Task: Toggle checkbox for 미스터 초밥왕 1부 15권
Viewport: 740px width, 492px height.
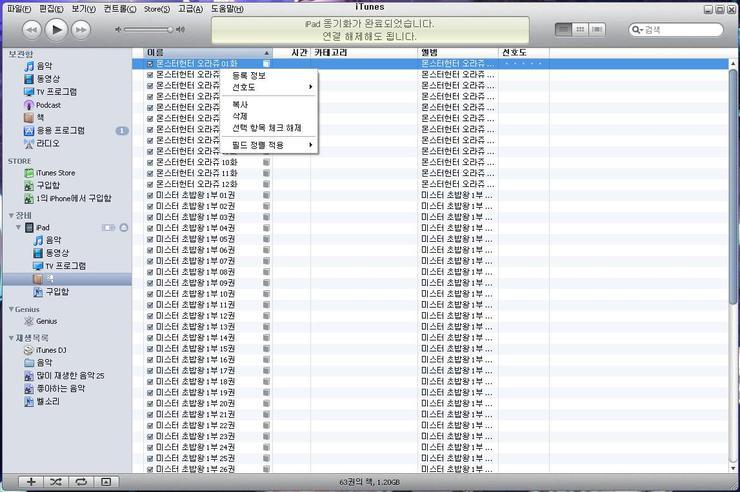Action: click(x=150, y=348)
